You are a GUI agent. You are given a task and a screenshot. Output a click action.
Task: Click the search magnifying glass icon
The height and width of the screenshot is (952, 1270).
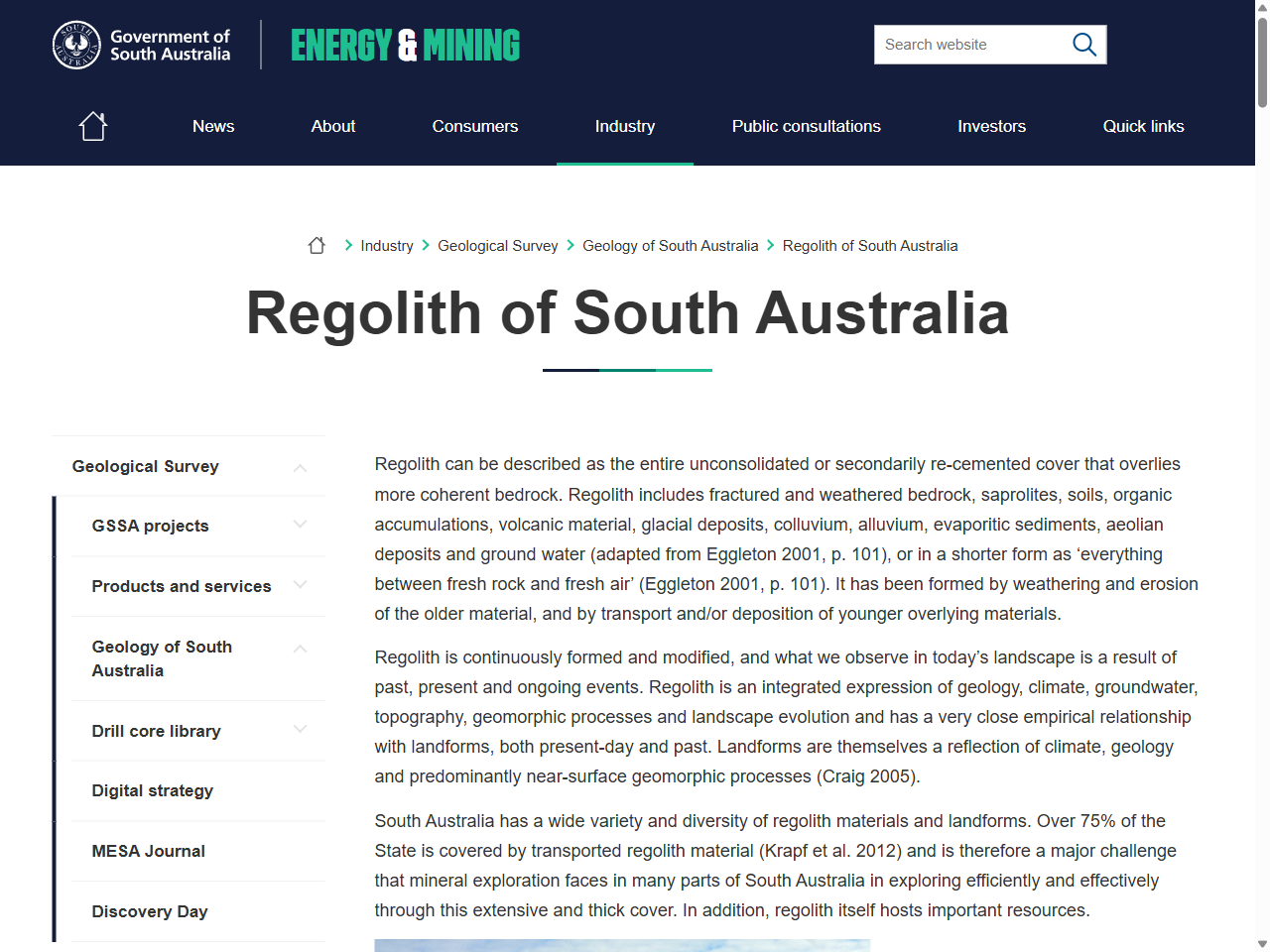coord(1083,44)
